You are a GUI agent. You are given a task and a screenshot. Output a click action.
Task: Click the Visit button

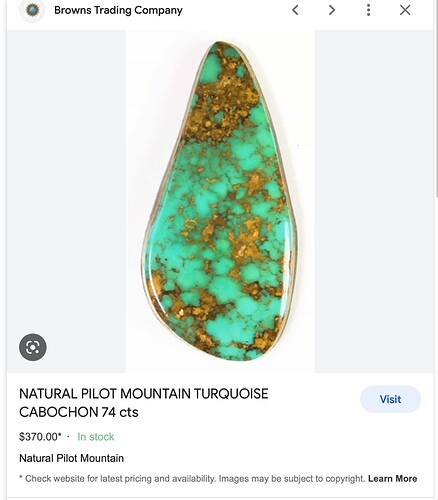tap(390, 399)
